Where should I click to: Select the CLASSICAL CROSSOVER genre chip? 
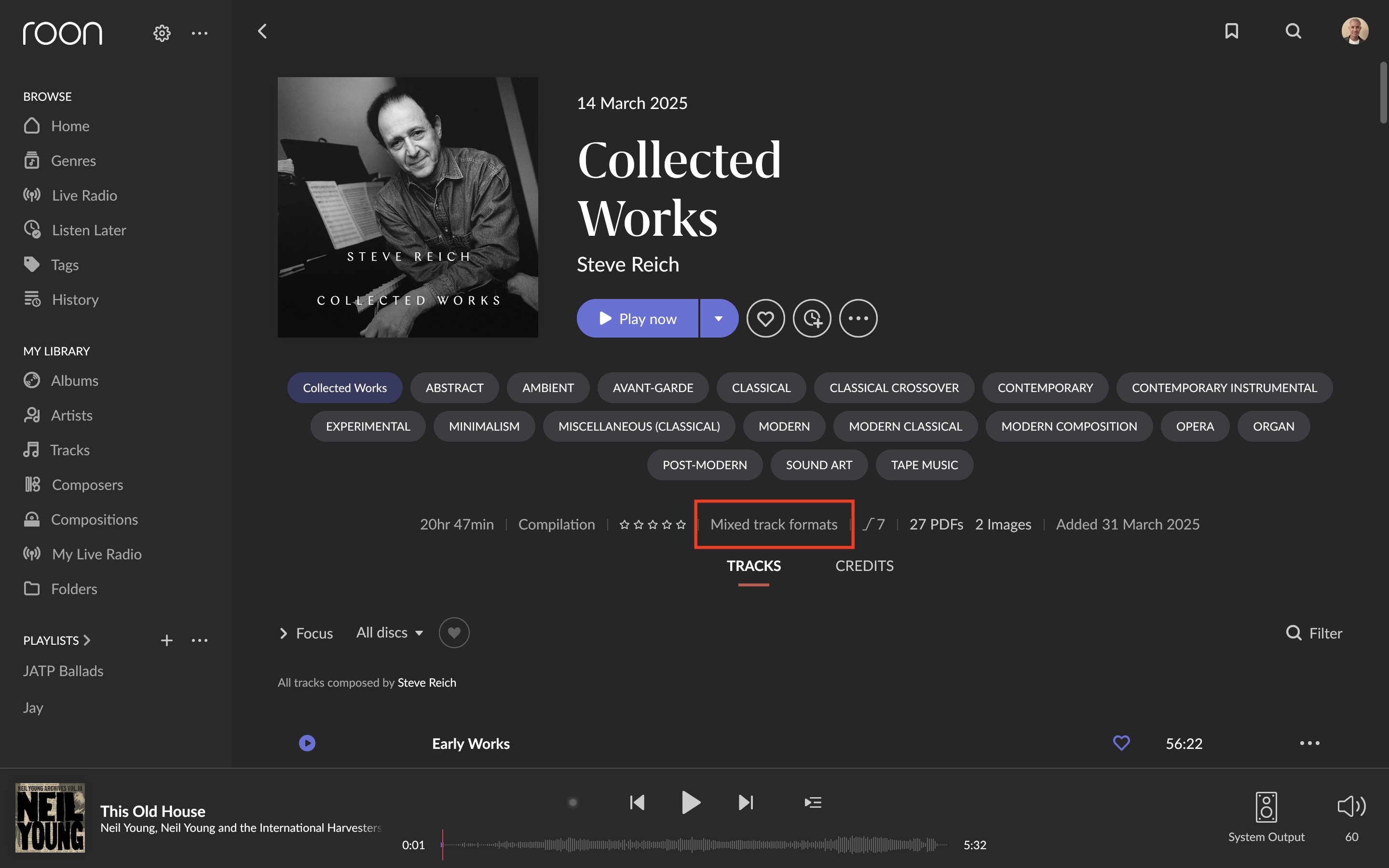[x=894, y=388]
